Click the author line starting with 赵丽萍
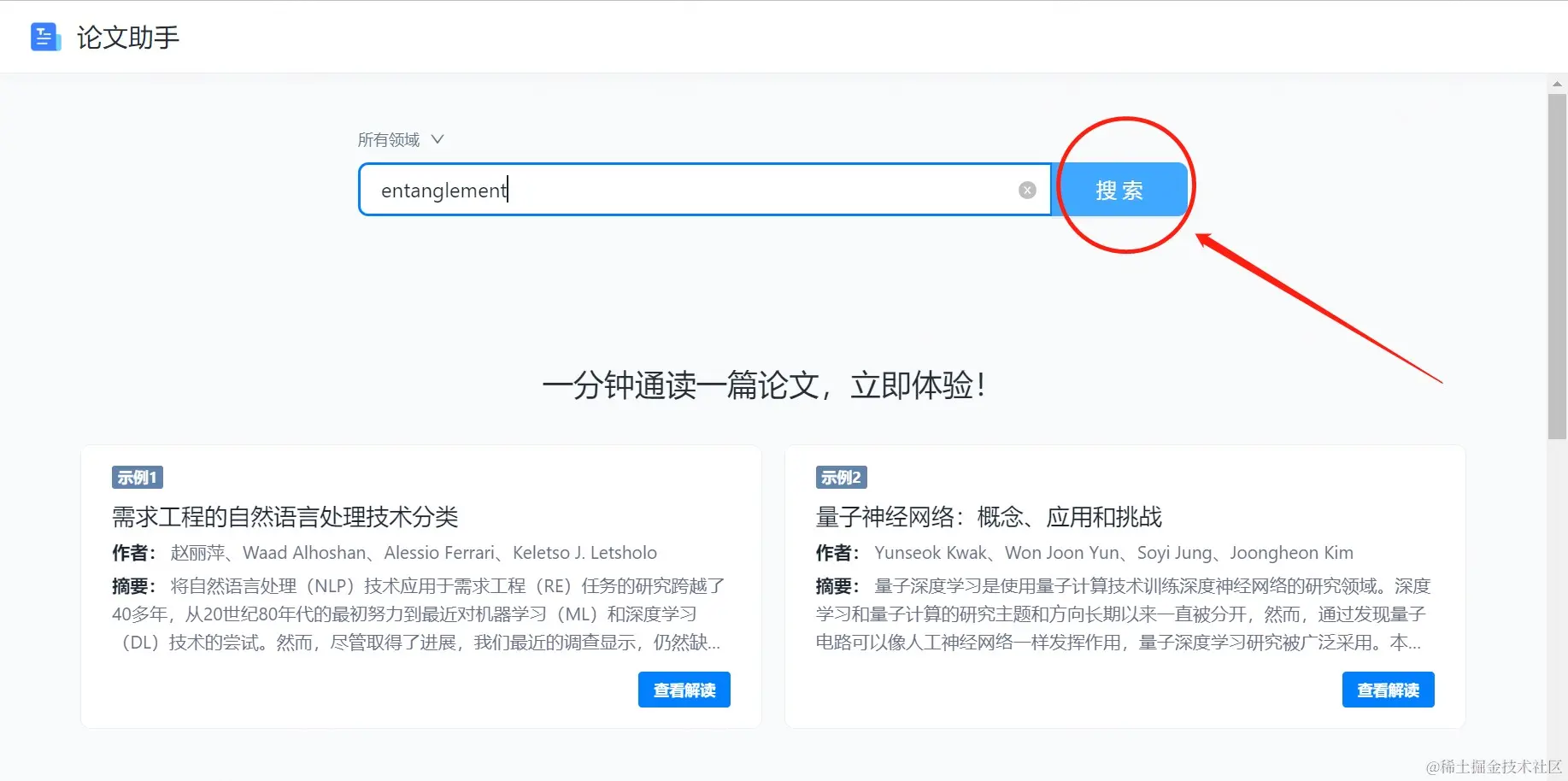1568x781 pixels. click(385, 553)
